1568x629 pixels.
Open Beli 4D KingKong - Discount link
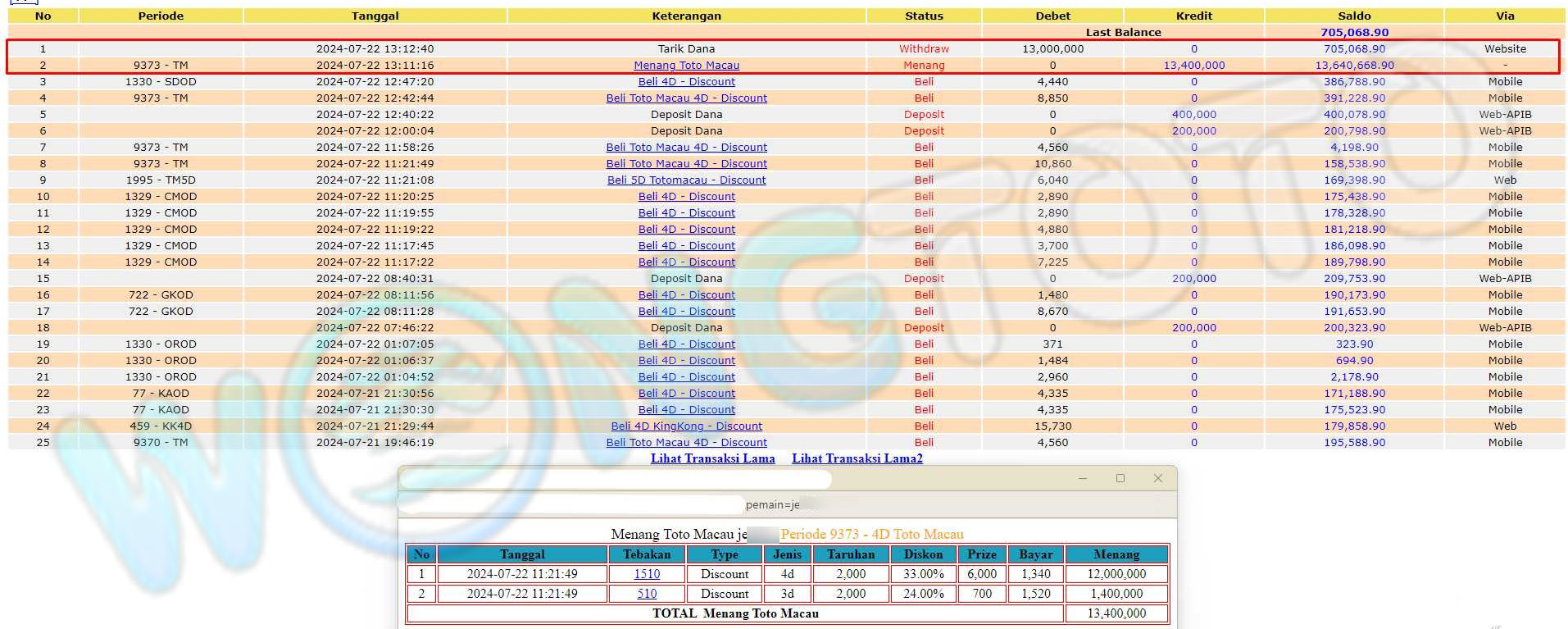pos(686,426)
